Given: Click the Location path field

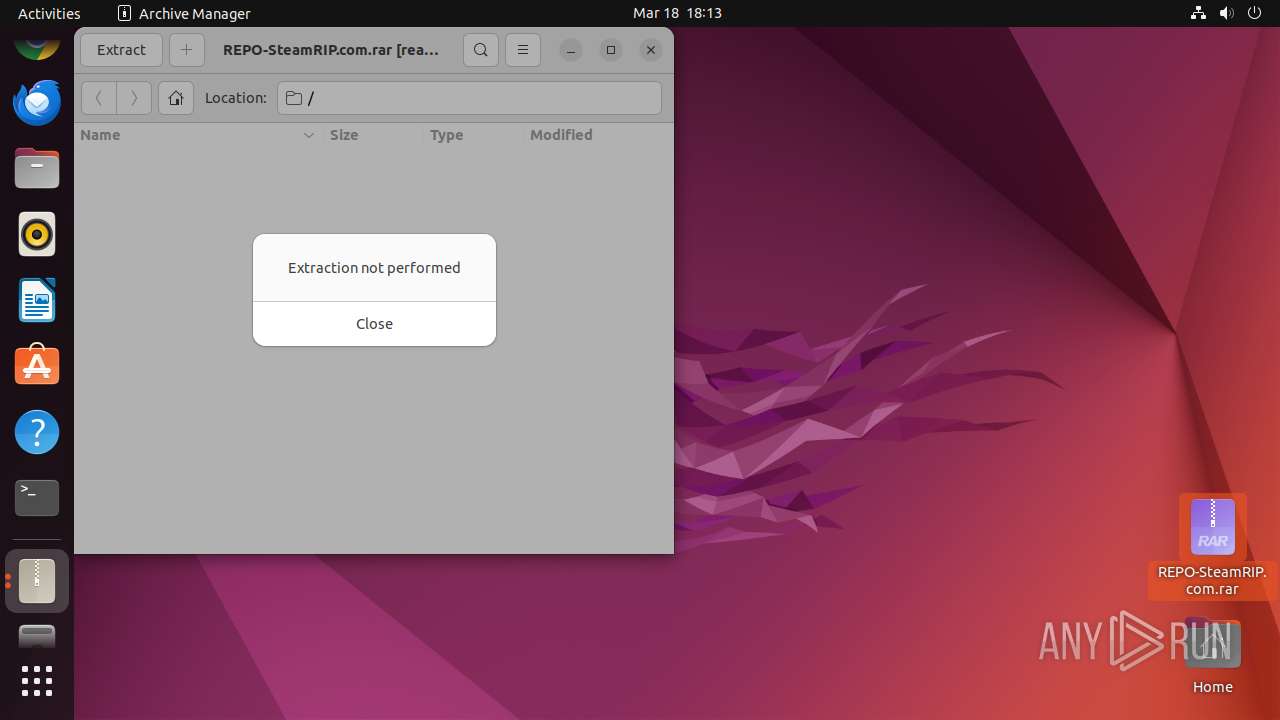Looking at the screenshot, I should click(x=469, y=98).
